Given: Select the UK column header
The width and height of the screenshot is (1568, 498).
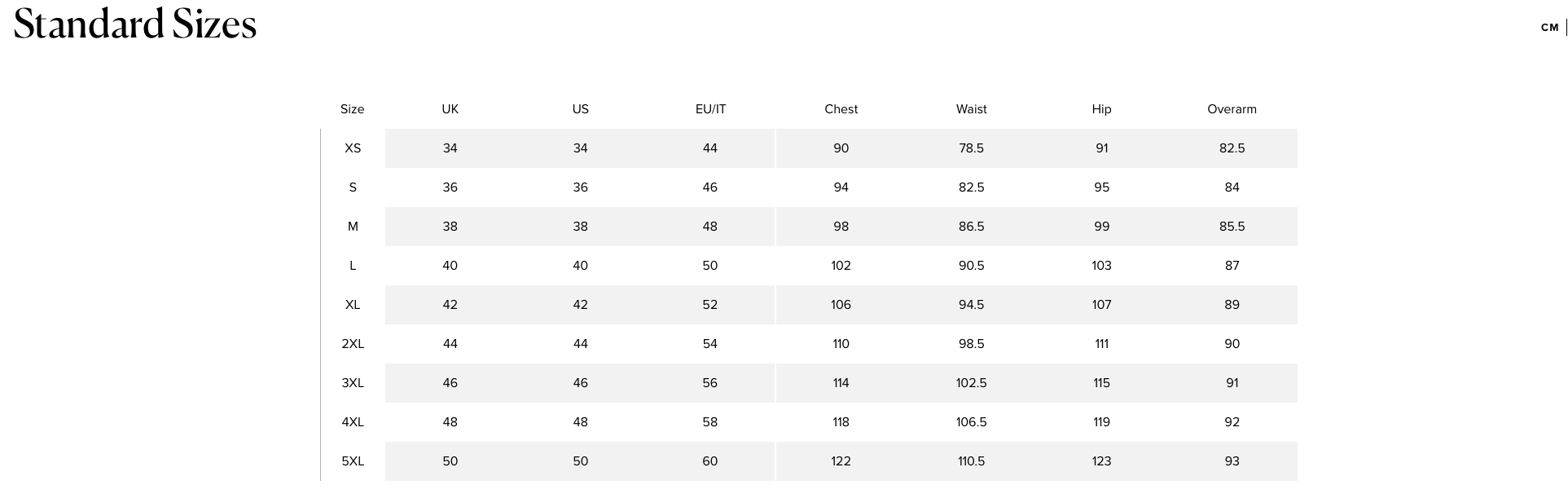Looking at the screenshot, I should (450, 109).
